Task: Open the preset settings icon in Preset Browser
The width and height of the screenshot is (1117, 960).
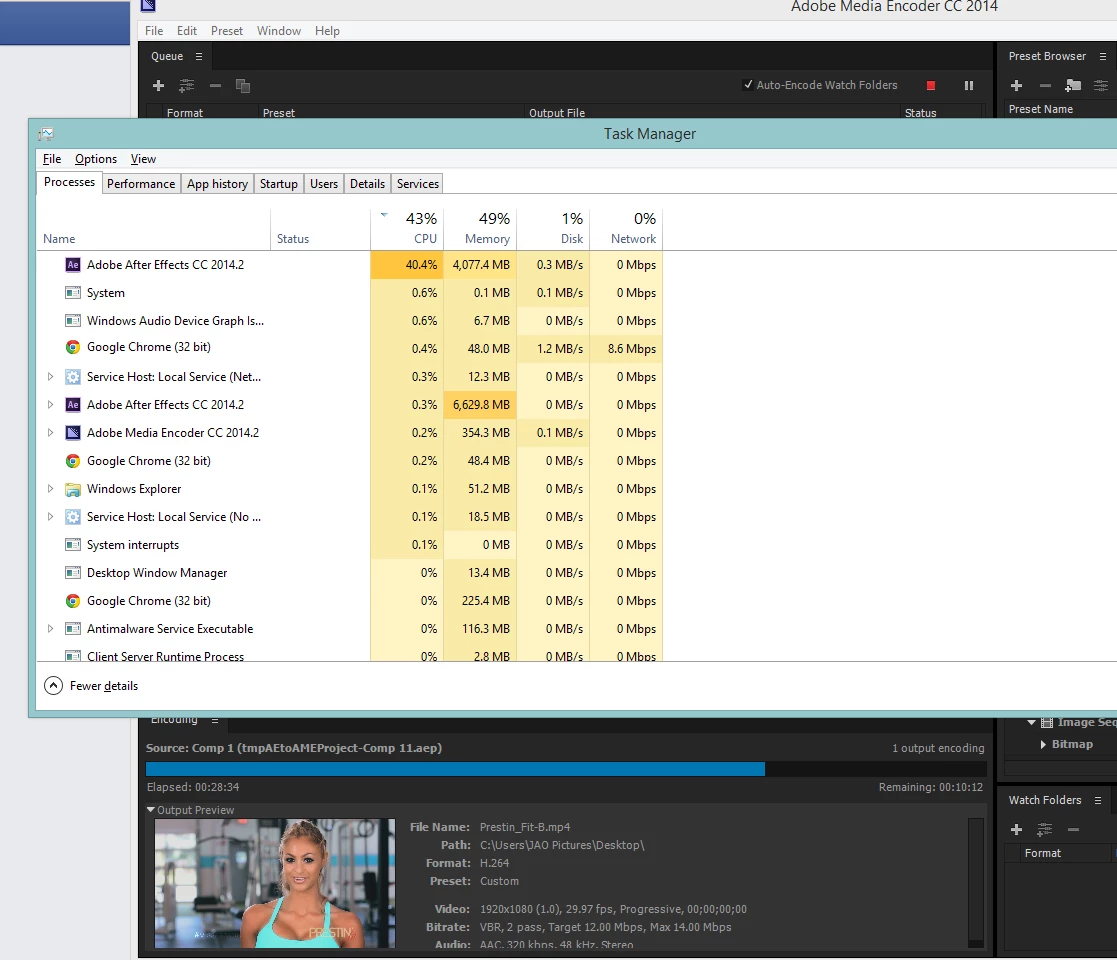Action: pyautogui.click(x=1101, y=85)
